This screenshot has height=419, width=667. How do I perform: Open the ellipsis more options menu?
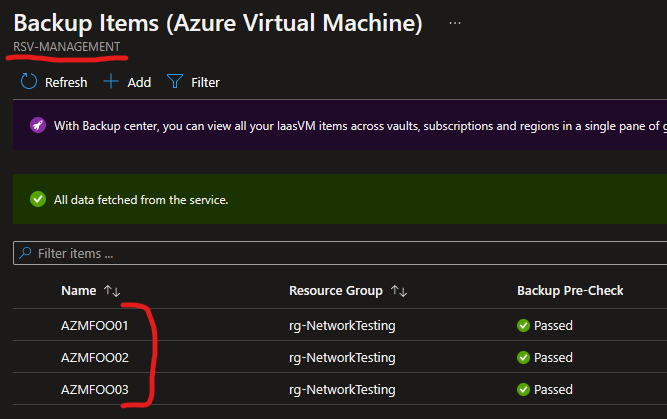point(455,23)
